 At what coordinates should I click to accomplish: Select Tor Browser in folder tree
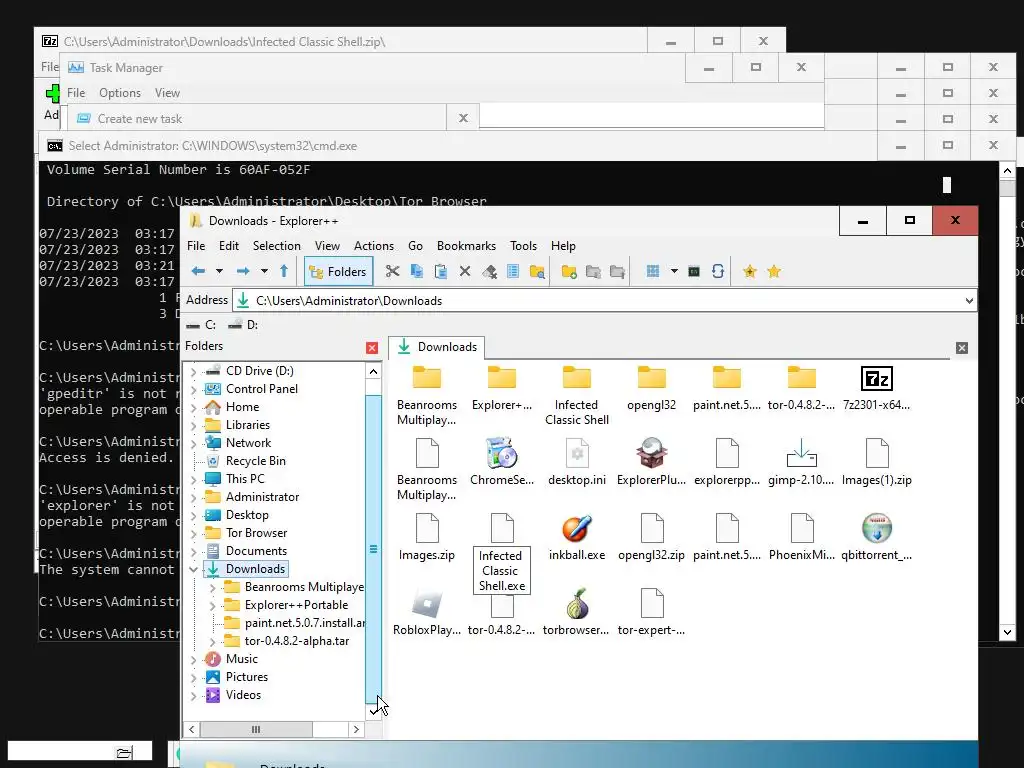(x=256, y=533)
